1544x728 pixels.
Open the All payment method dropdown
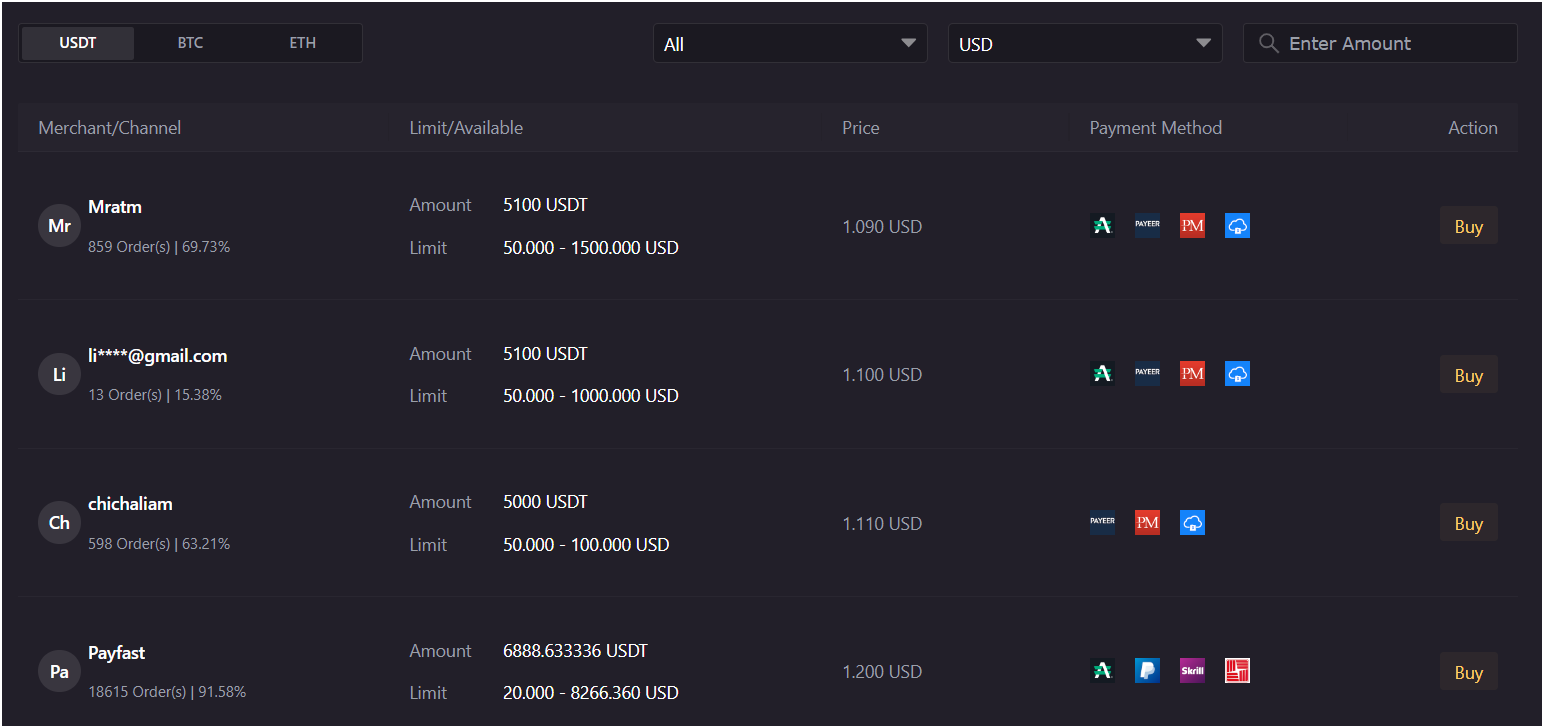[790, 43]
